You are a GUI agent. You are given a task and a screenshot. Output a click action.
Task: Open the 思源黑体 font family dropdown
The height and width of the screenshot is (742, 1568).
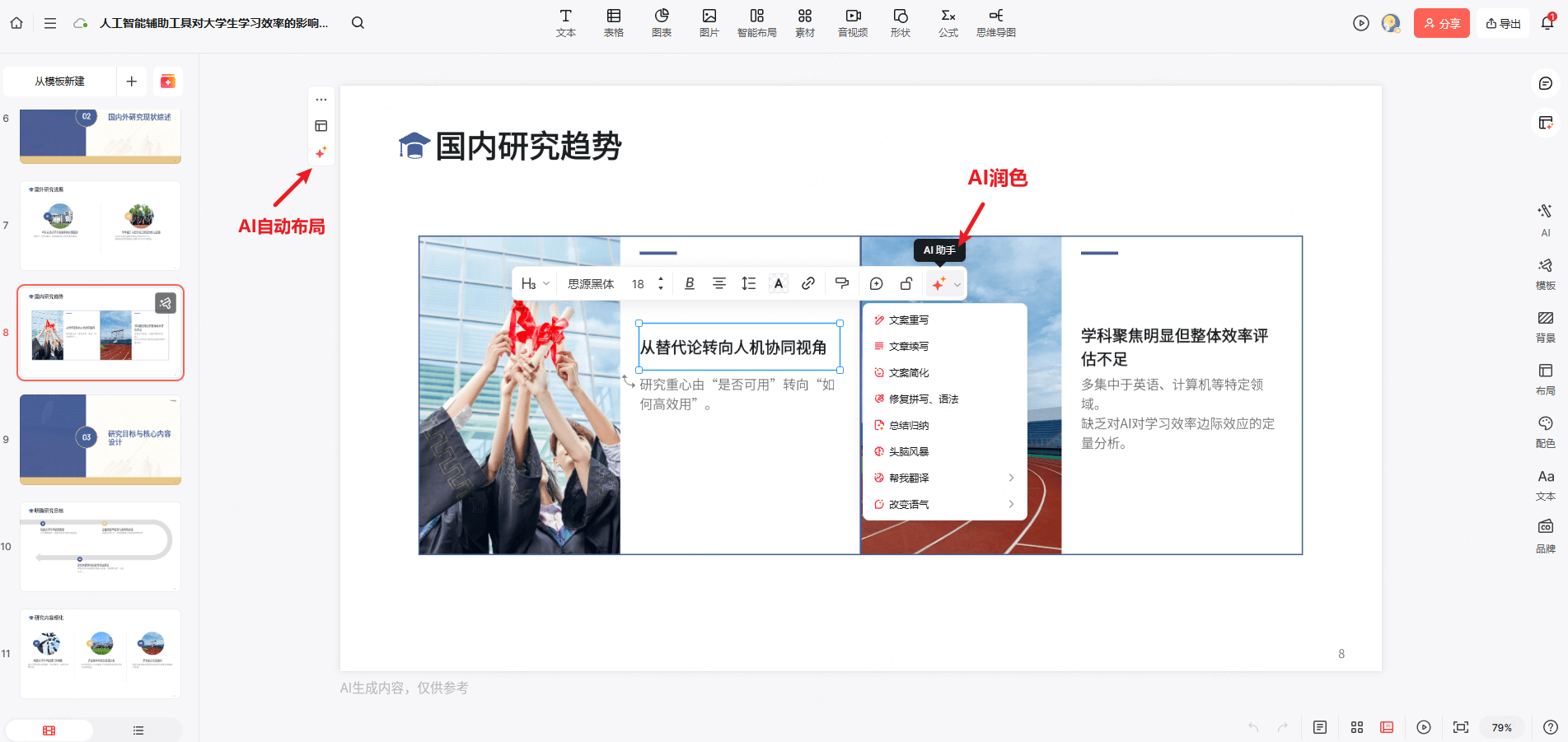tap(588, 283)
